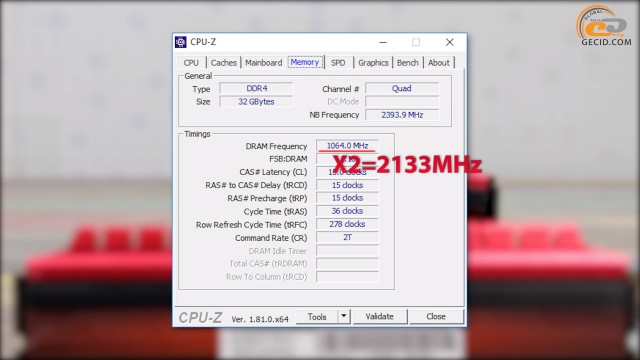
Task: Switch to the CPU tab
Action: tap(191, 62)
